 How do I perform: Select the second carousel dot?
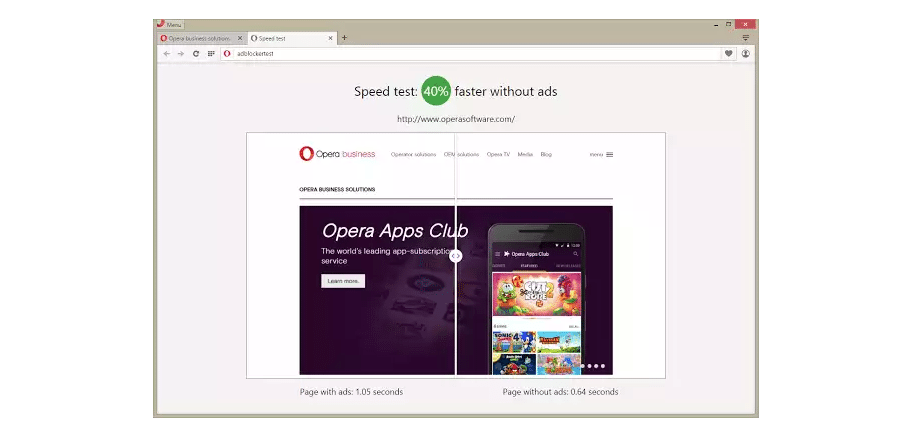coord(589,366)
